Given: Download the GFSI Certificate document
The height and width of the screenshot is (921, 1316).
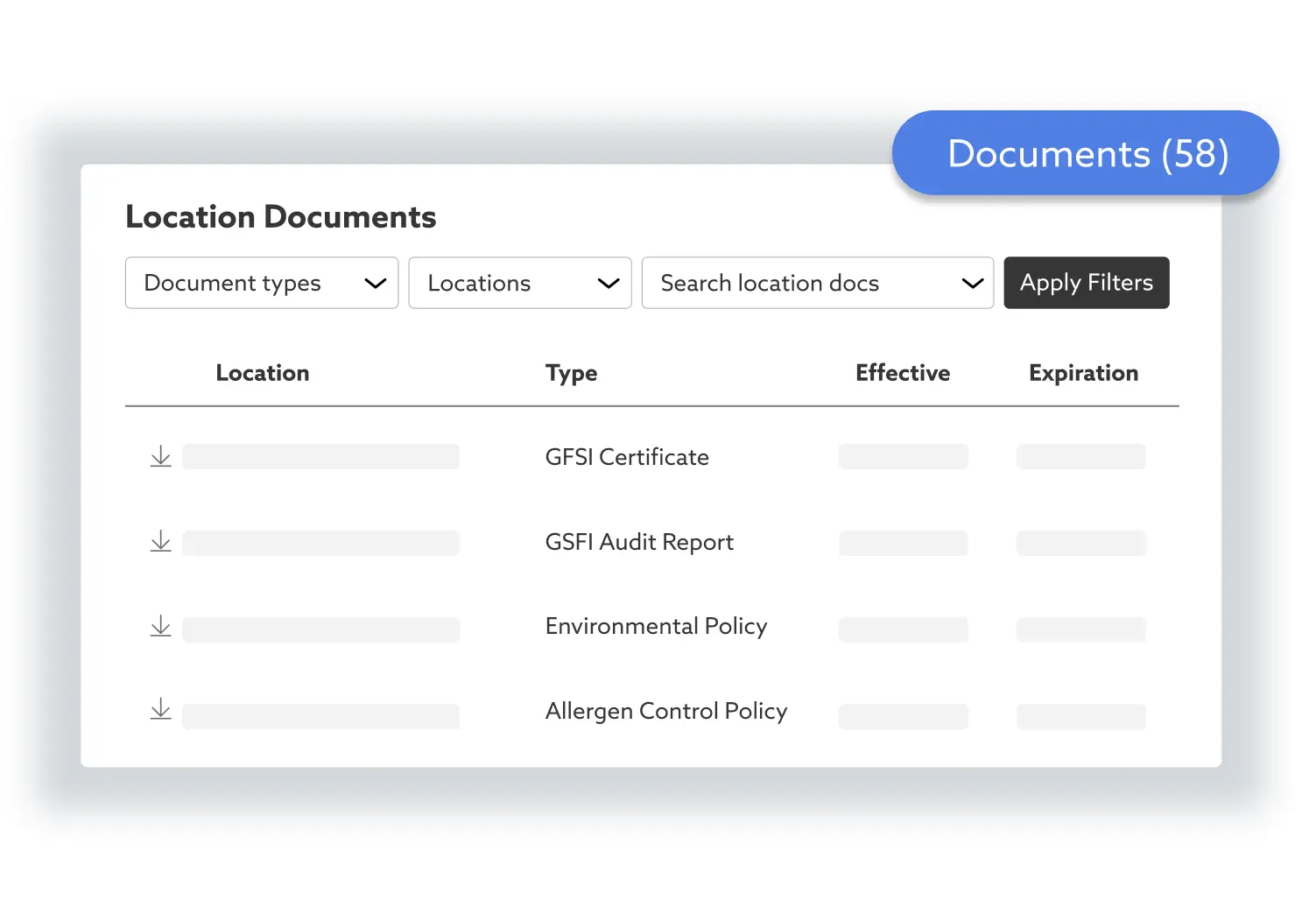Looking at the screenshot, I should (x=161, y=456).
